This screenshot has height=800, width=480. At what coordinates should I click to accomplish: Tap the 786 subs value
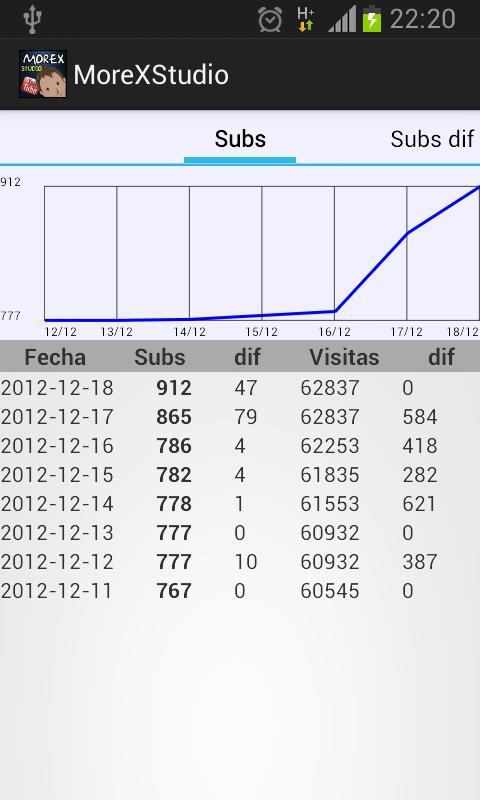[x=174, y=446]
